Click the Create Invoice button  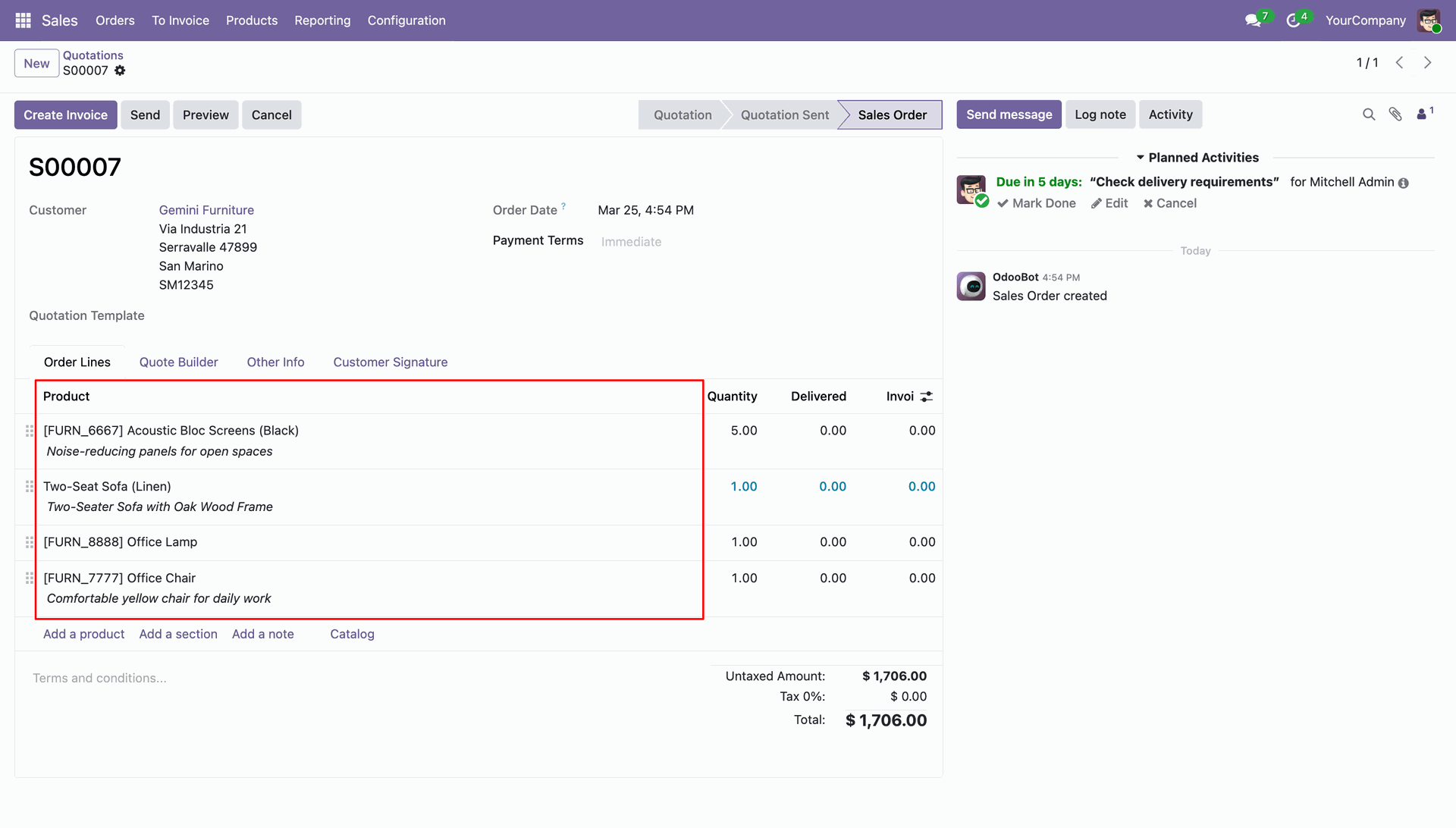(x=65, y=114)
